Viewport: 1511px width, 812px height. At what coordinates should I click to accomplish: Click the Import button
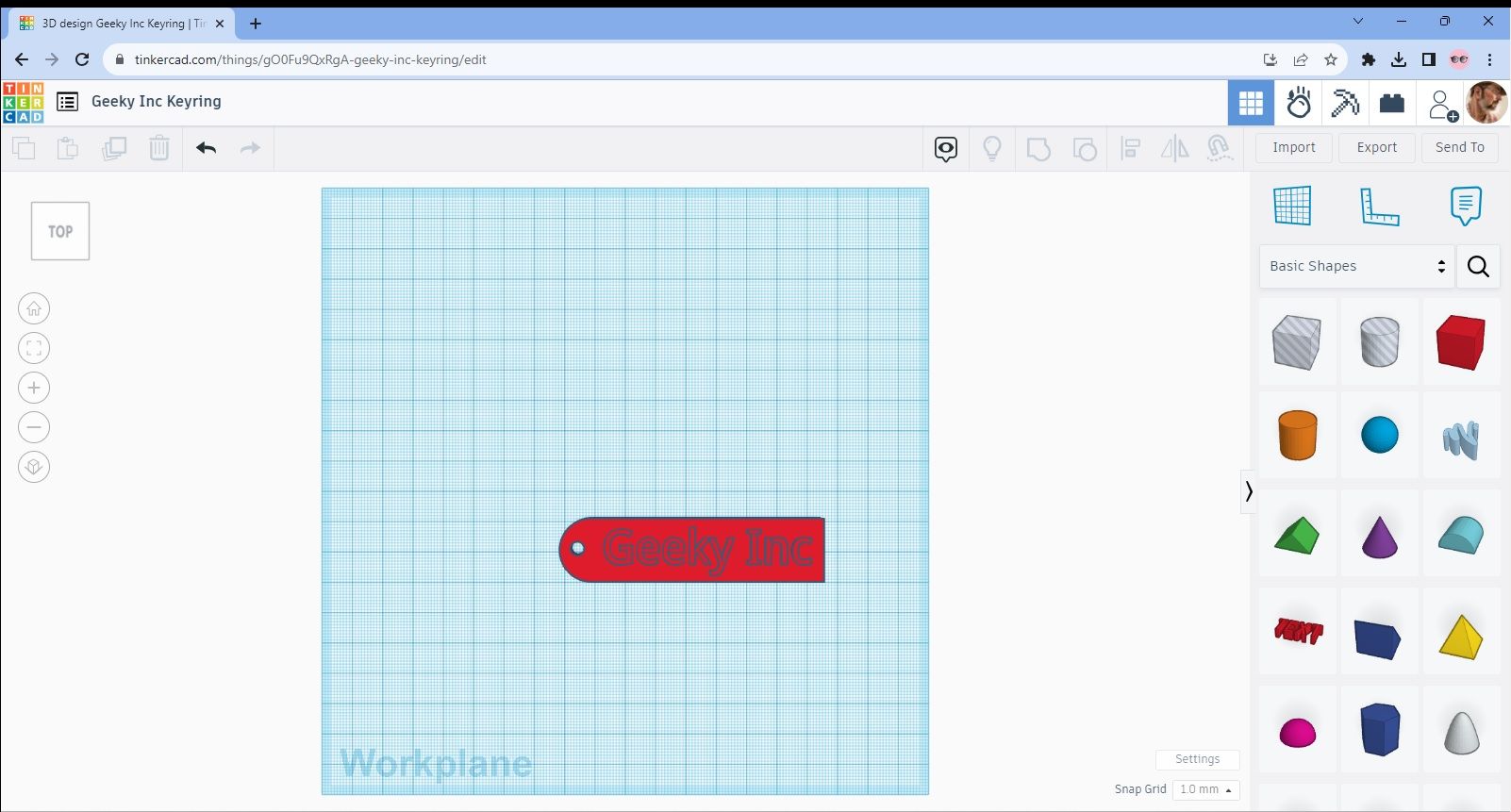[x=1294, y=147]
